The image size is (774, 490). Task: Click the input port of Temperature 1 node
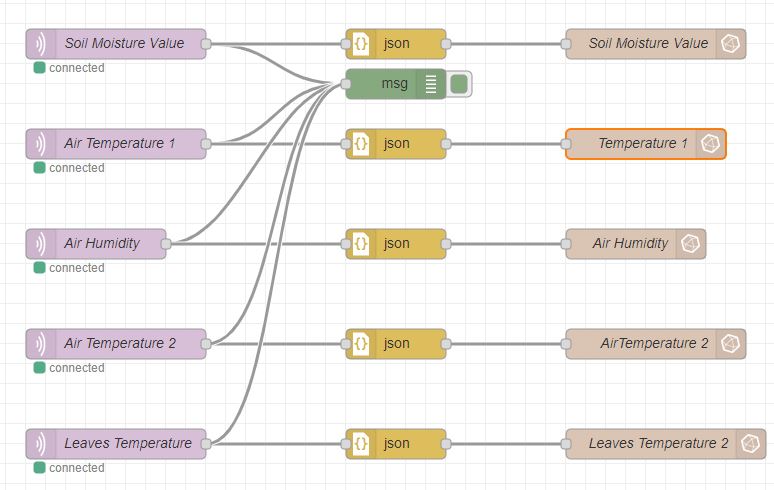[x=566, y=144]
